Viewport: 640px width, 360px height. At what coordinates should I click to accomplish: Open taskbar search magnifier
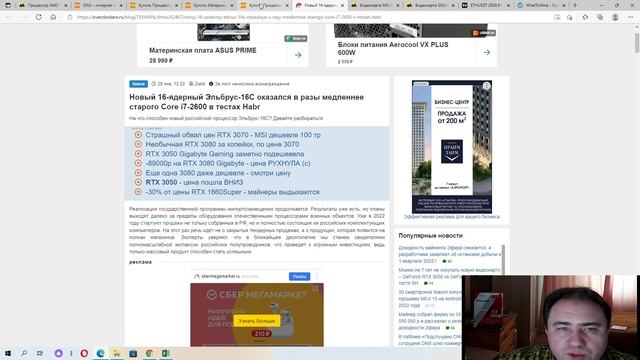tap(24, 353)
